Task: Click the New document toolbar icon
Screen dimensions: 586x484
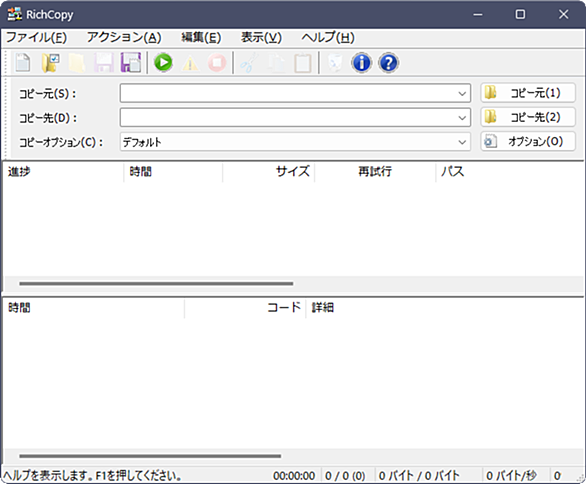Action: pyautogui.click(x=23, y=63)
